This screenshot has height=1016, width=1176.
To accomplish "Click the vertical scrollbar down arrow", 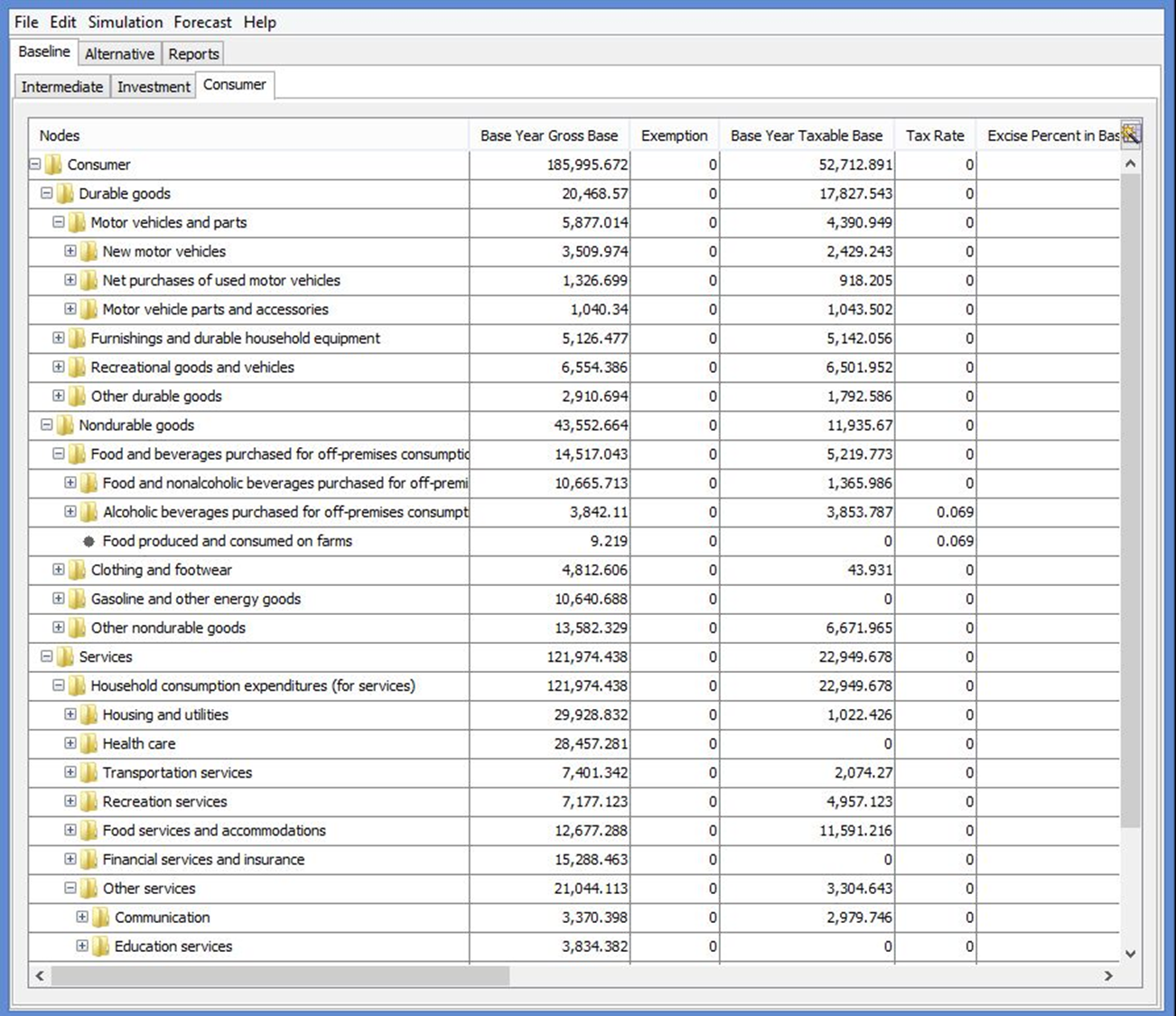I will [1130, 953].
